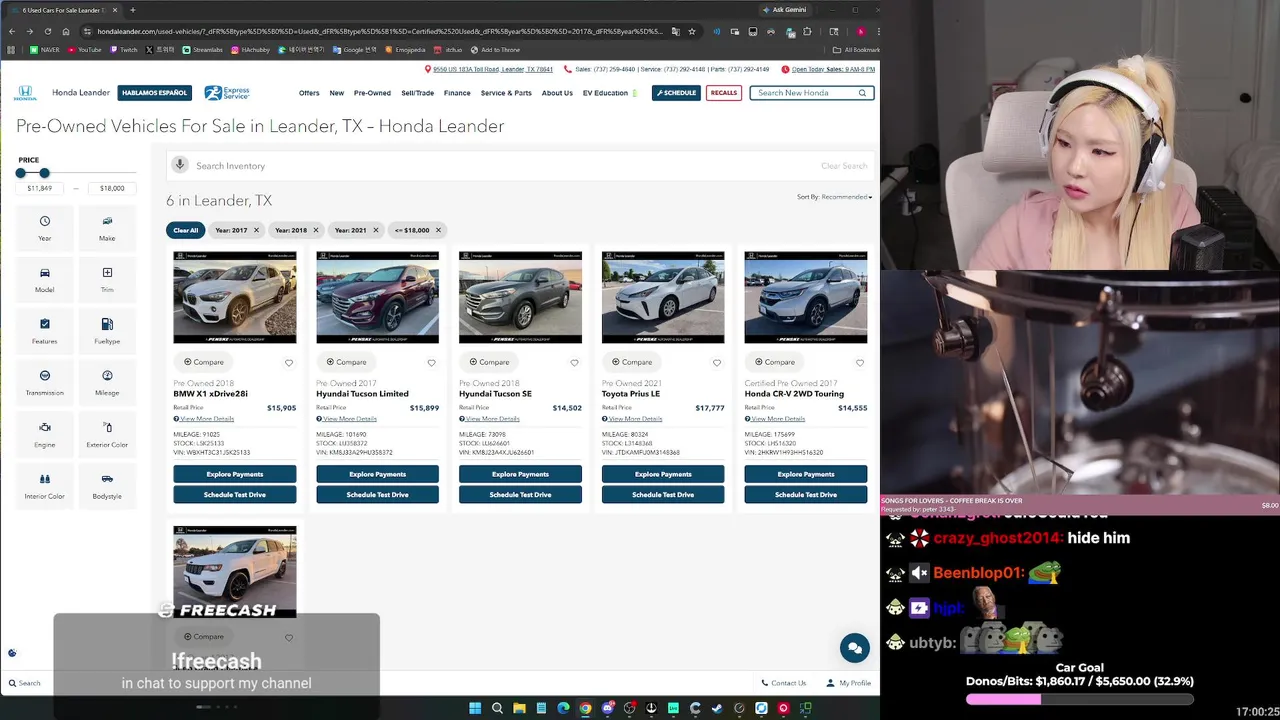
Task: Toggle Compare for Toyota Prius LE
Action: click(632, 362)
